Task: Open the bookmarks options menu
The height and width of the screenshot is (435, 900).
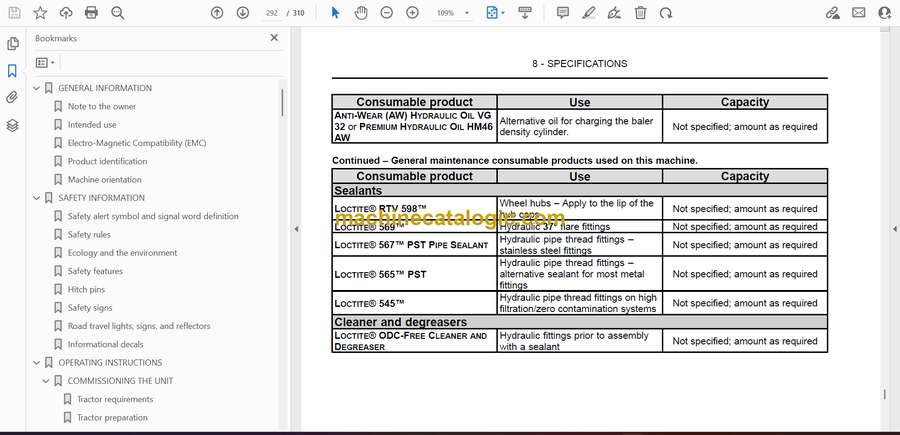Action: tap(45, 63)
